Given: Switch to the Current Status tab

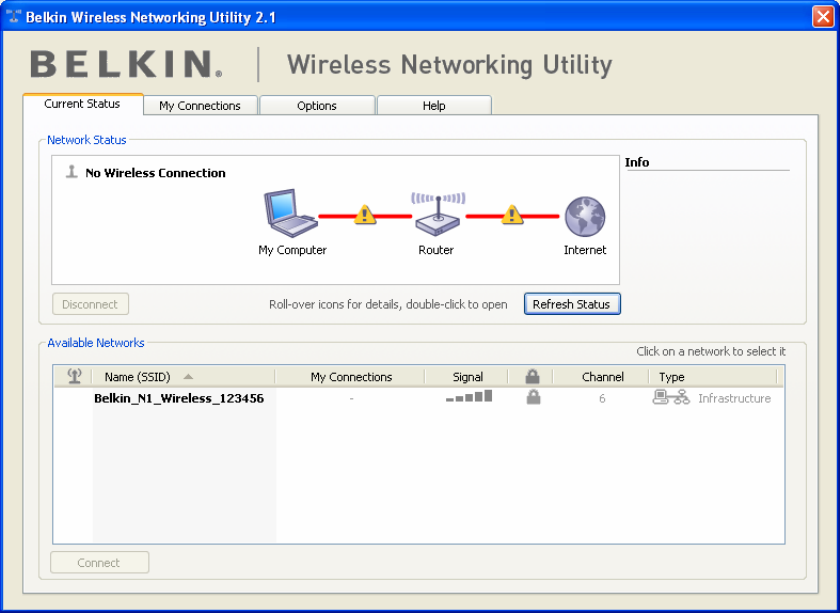Looking at the screenshot, I should click(82, 104).
